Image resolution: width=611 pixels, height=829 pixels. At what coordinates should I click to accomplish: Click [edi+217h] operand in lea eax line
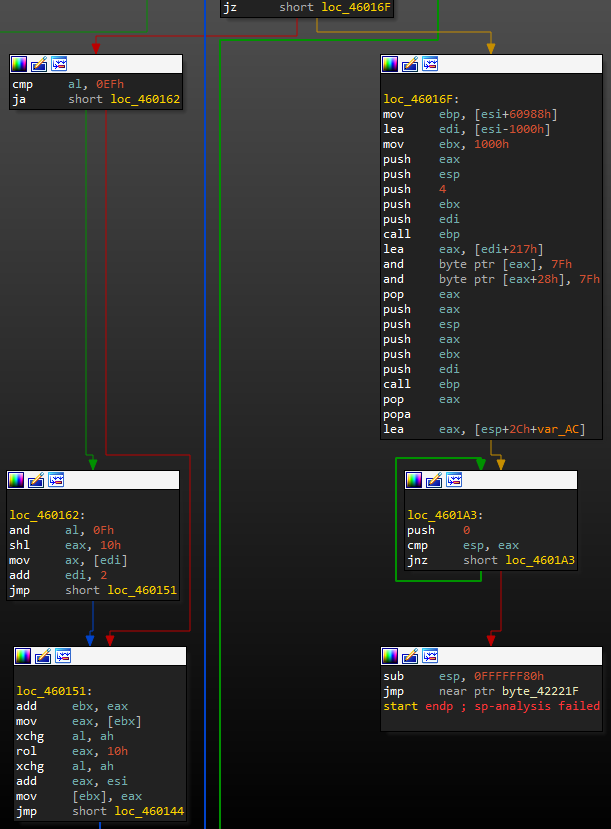[x=508, y=250]
